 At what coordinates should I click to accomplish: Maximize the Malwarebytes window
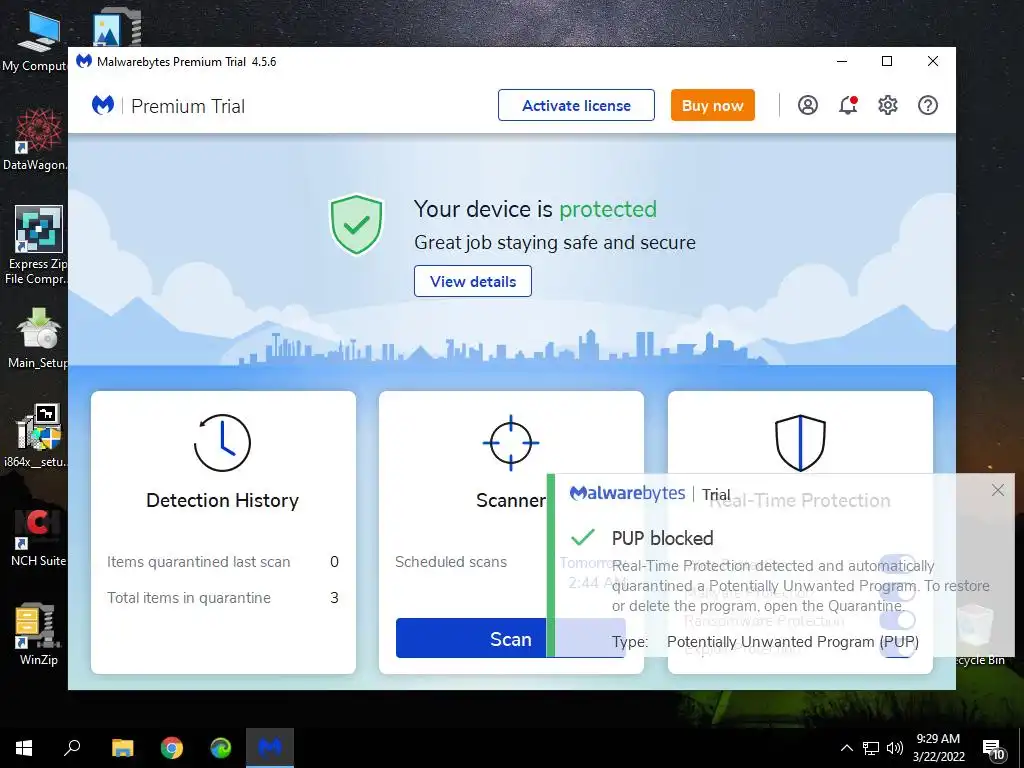(x=887, y=61)
